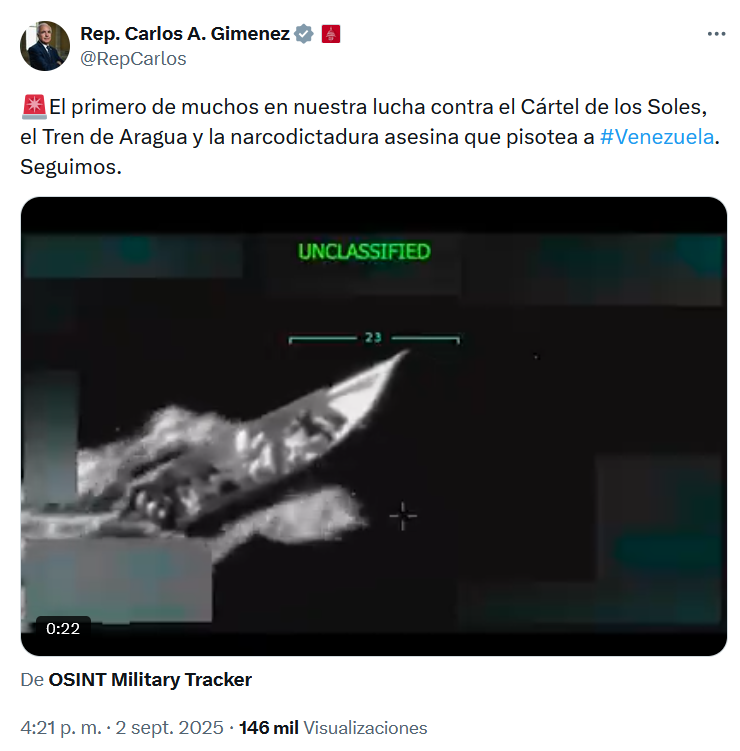The image size is (740, 751).
Task: Open the #Venezuela hashtag link
Action: tap(657, 137)
